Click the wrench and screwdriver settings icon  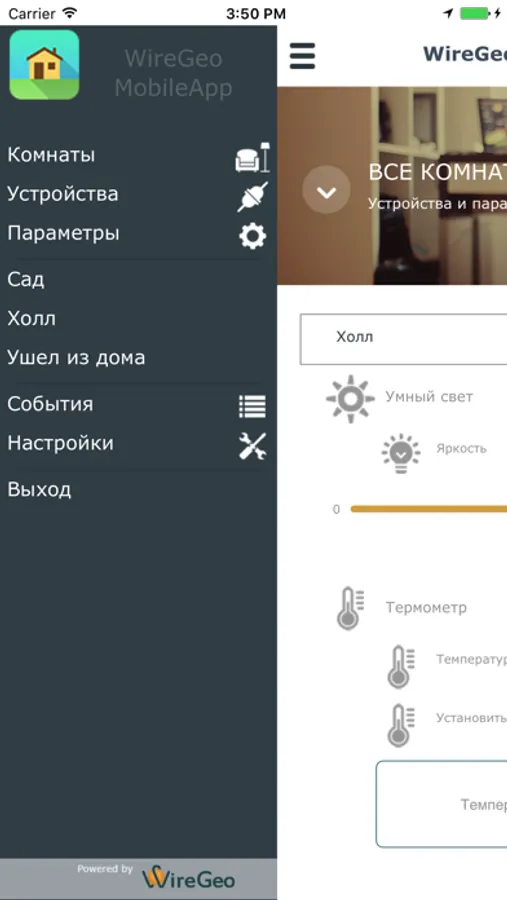253,446
